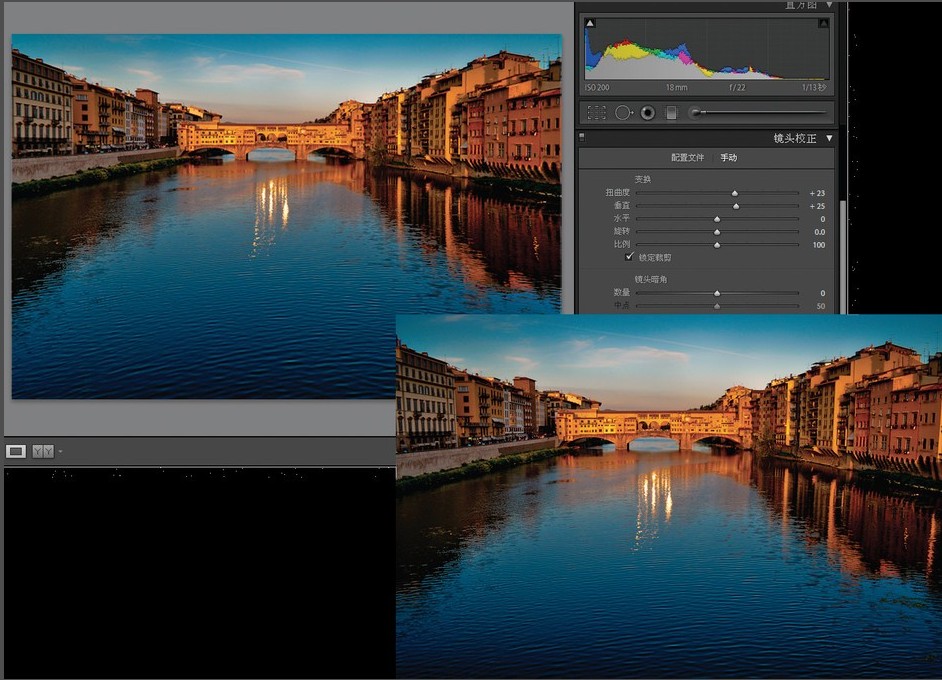Toggle the 镜头校正 panel on/off switch

pos(582,138)
